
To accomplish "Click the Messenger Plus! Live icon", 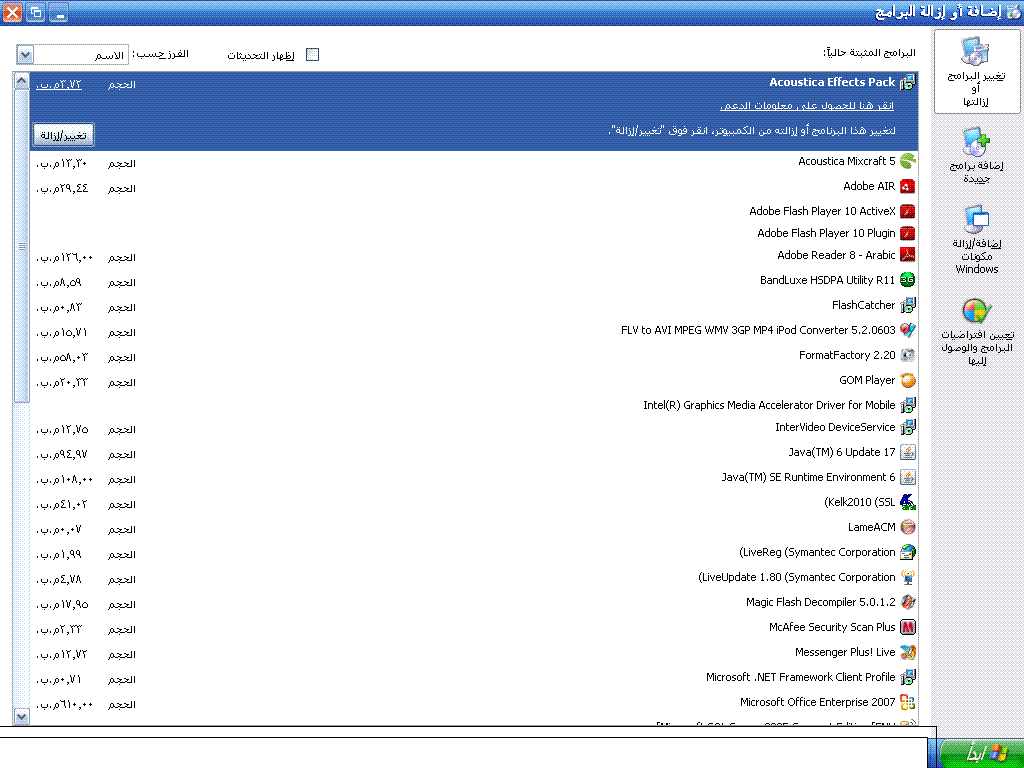I will [x=908, y=652].
